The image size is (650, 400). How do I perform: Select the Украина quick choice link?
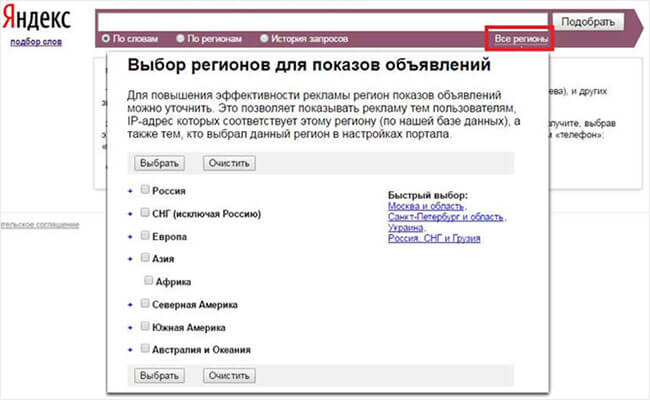click(x=406, y=227)
